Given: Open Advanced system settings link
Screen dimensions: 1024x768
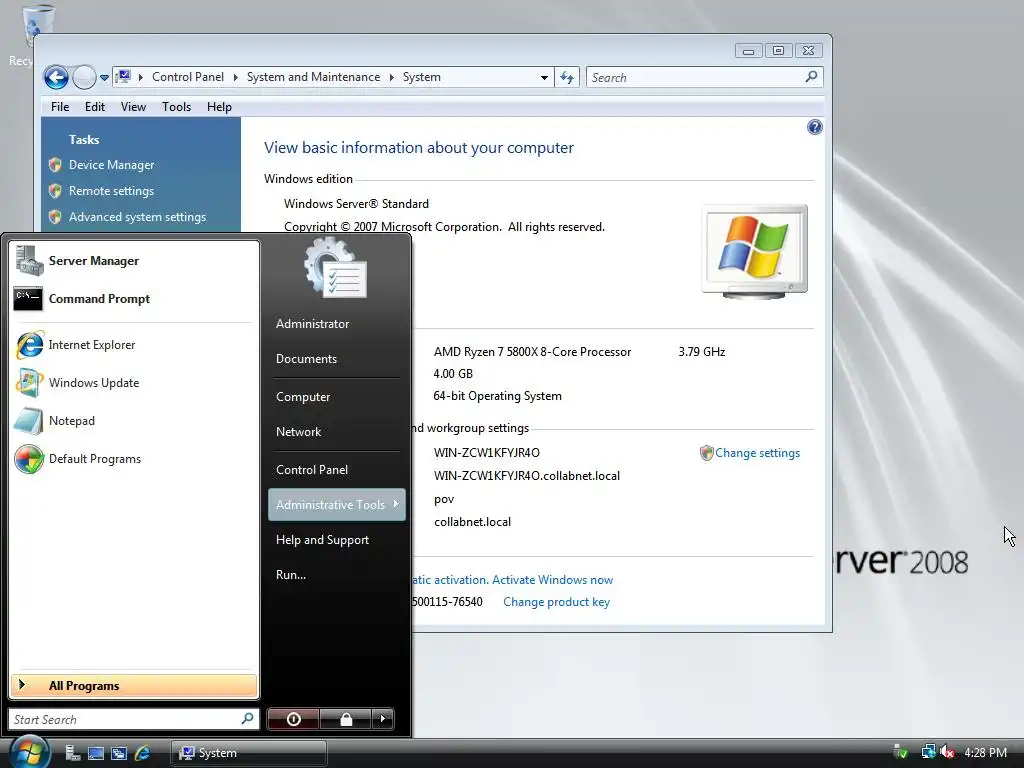Looking at the screenshot, I should tap(137, 217).
